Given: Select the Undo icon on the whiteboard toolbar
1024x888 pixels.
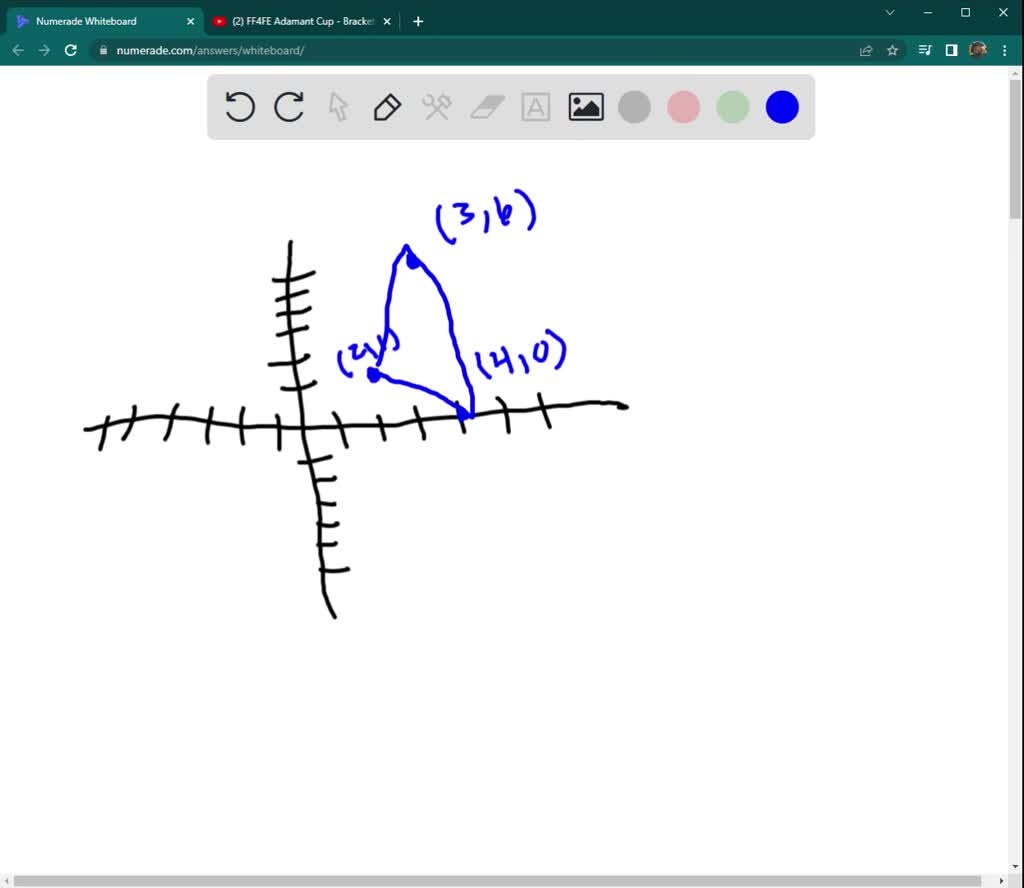Looking at the screenshot, I should 239,107.
